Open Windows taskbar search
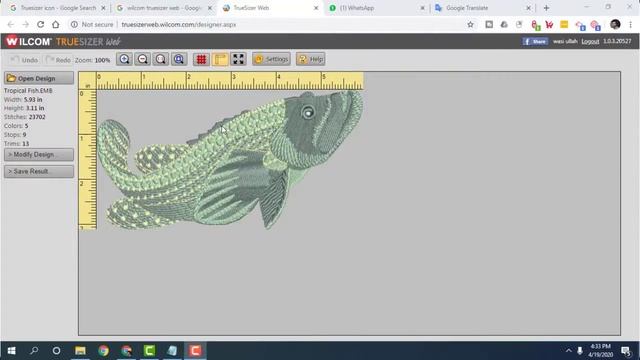 pos(34,351)
